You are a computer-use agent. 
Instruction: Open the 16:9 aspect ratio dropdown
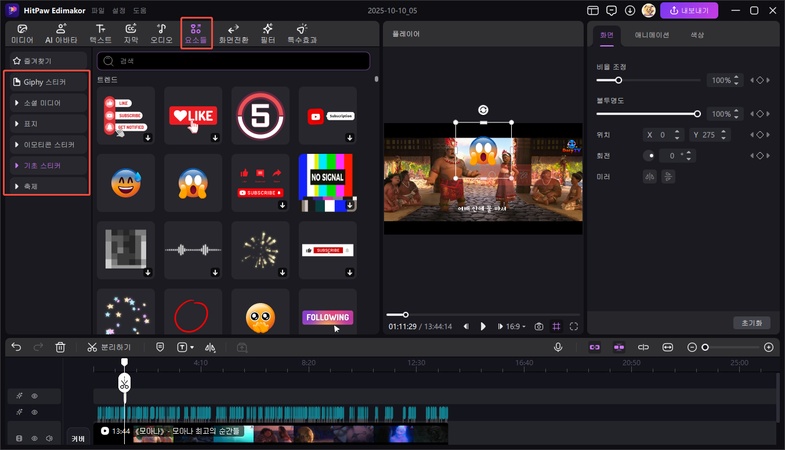point(514,326)
